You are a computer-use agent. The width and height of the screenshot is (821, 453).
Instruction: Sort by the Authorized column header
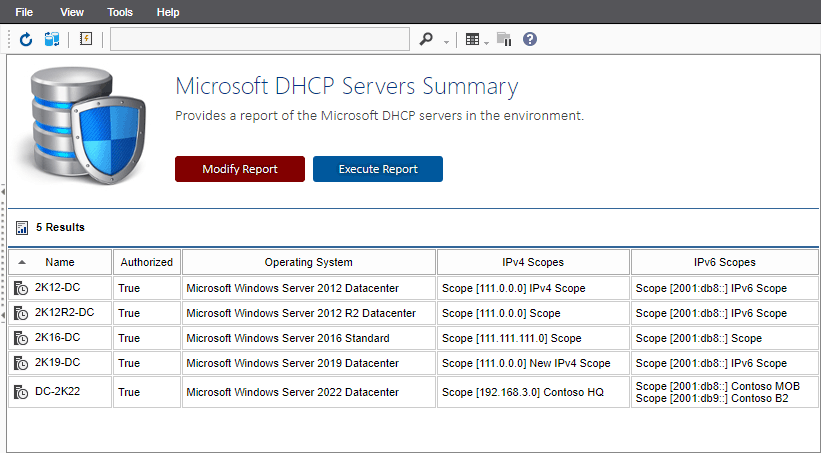click(147, 262)
